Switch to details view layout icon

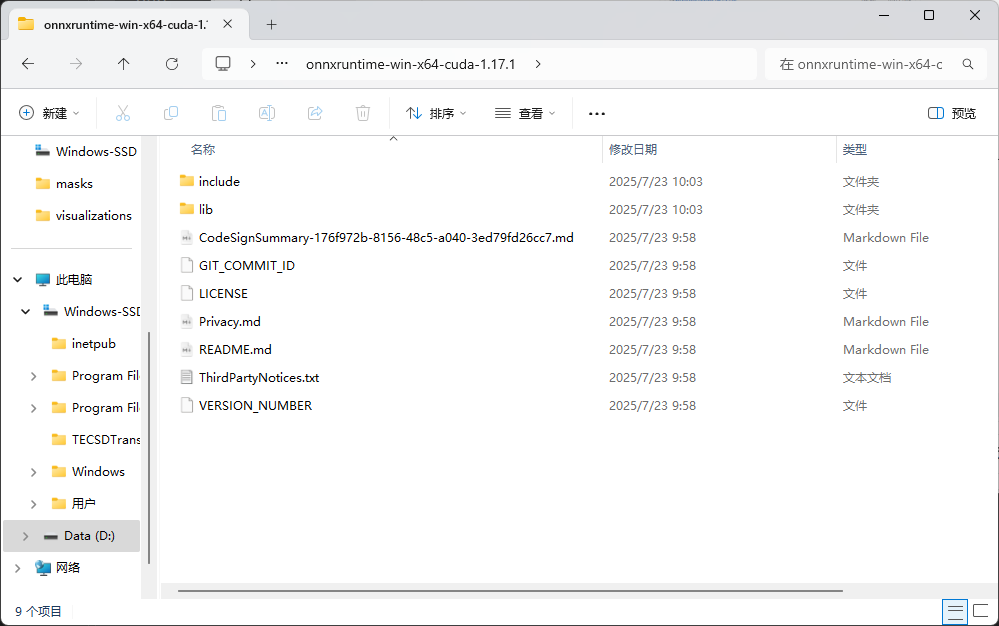(x=955, y=611)
